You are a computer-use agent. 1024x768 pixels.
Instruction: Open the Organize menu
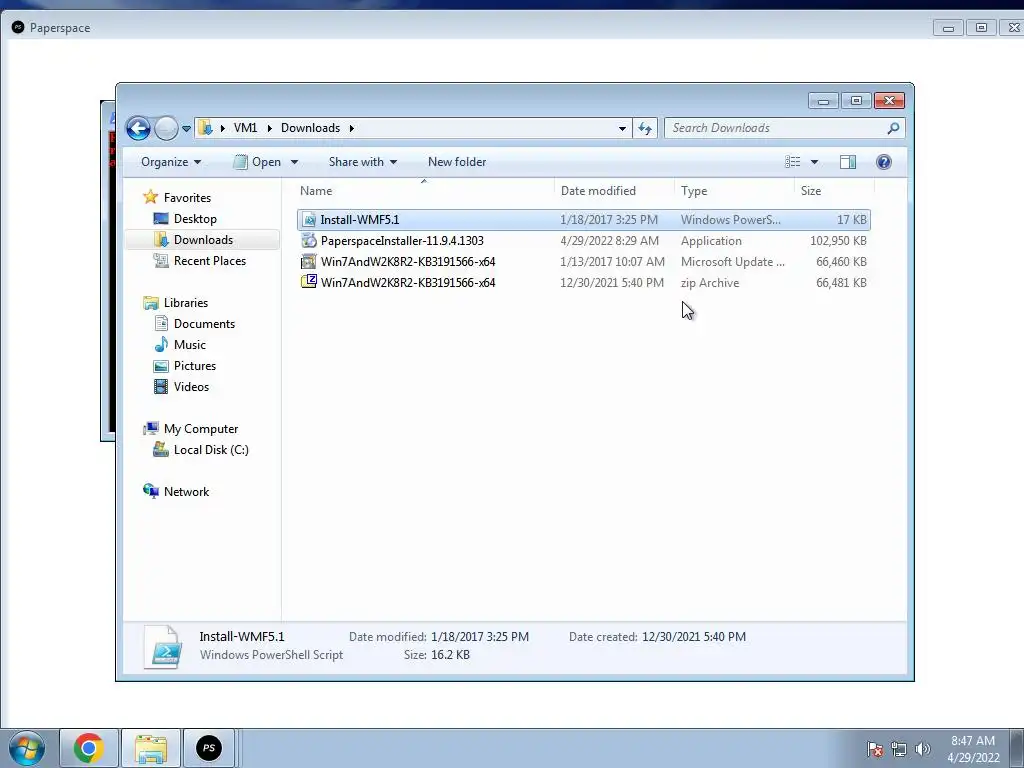tap(171, 162)
